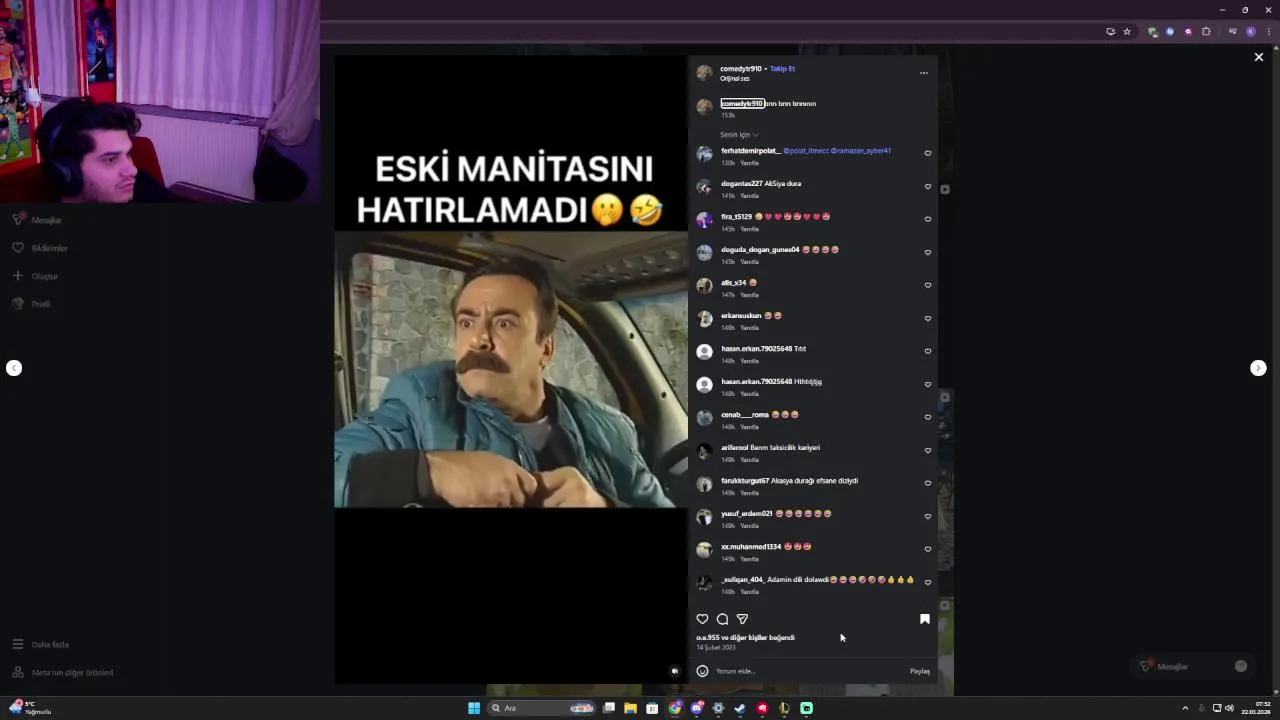1280x720 pixels.
Task: Like farukkturgut67's comment heart
Action: tap(928, 483)
